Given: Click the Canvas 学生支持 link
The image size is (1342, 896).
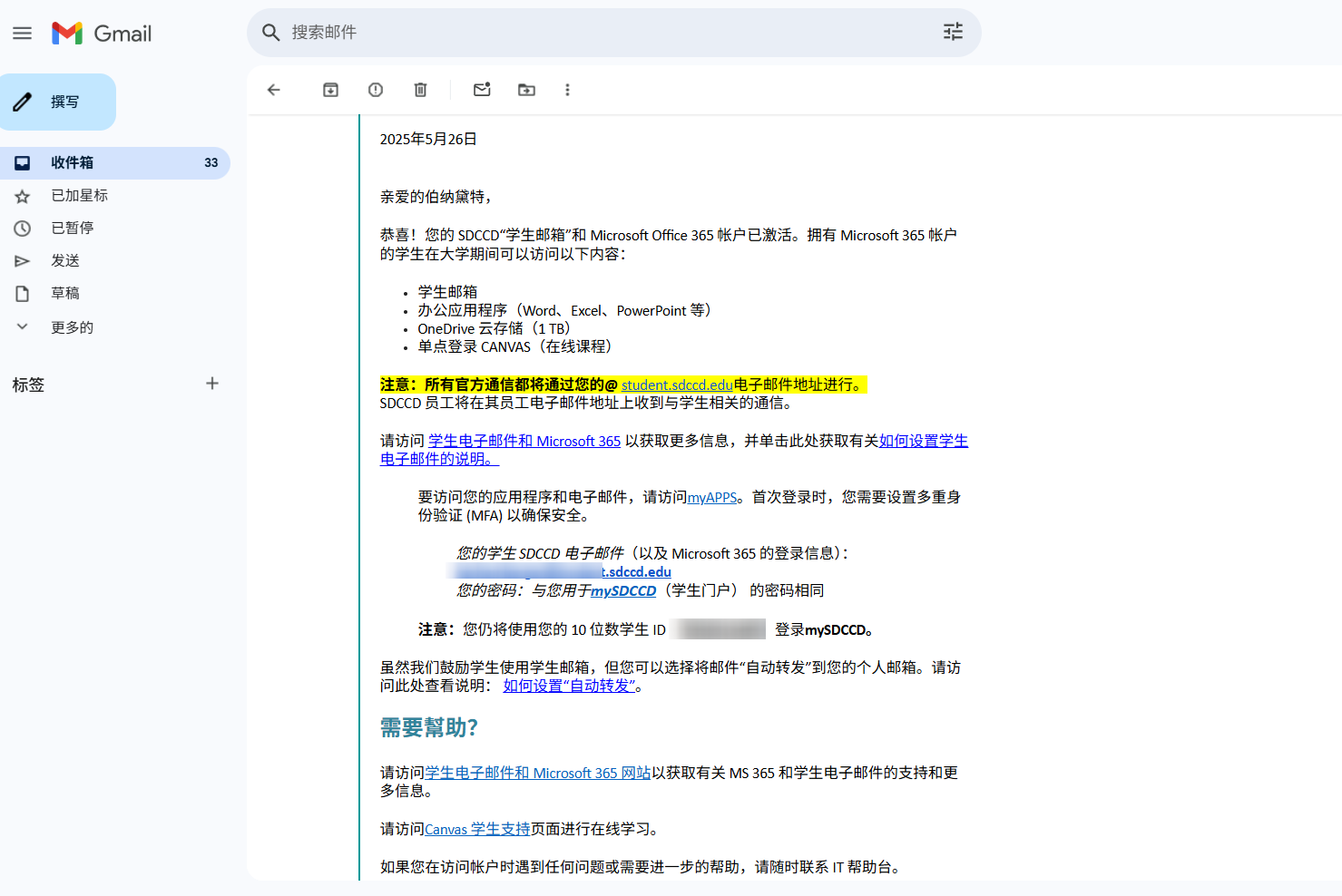Looking at the screenshot, I should (x=477, y=830).
